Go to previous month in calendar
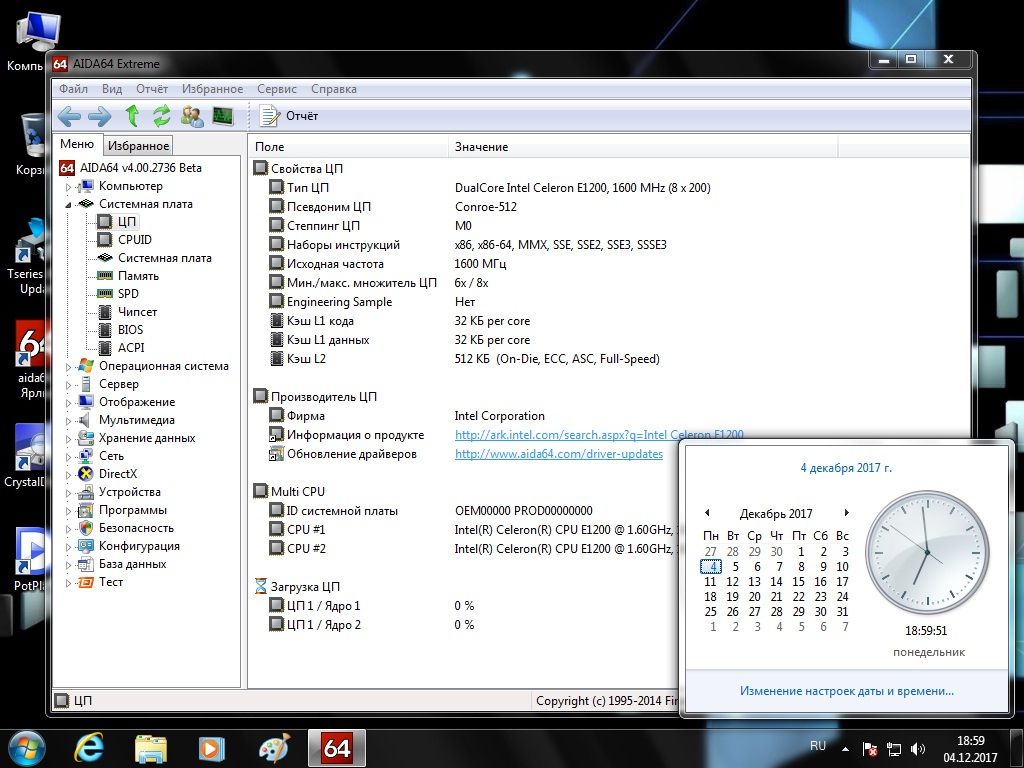The image size is (1024, 768). coord(707,513)
